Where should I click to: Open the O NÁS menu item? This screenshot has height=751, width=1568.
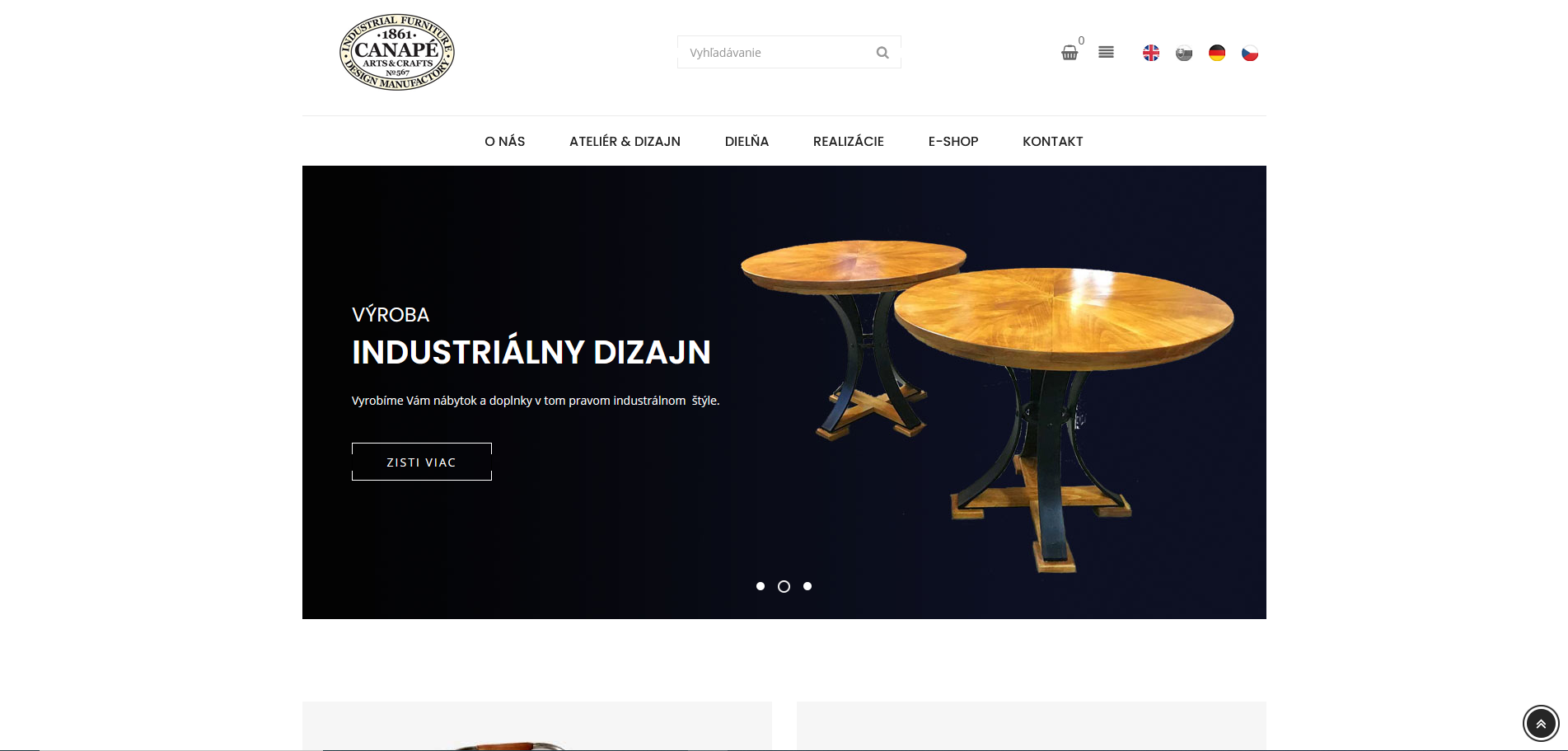(505, 141)
